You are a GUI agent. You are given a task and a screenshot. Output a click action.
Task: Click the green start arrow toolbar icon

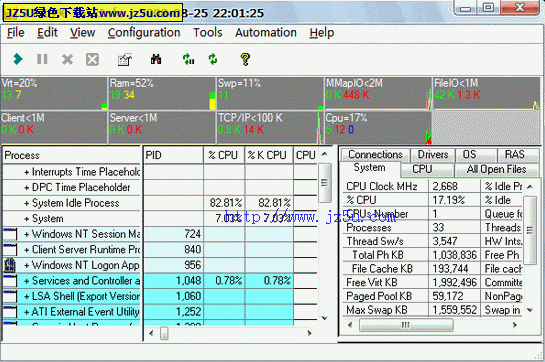(x=18, y=59)
